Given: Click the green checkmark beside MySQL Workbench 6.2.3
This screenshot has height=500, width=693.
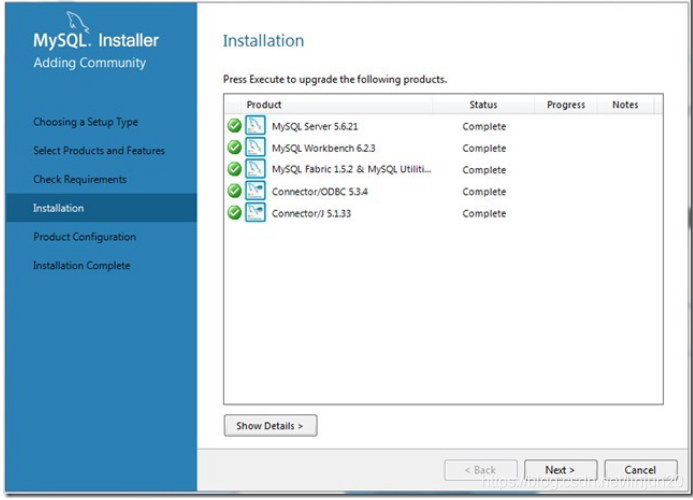Looking at the screenshot, I should [x=234, y=147].
